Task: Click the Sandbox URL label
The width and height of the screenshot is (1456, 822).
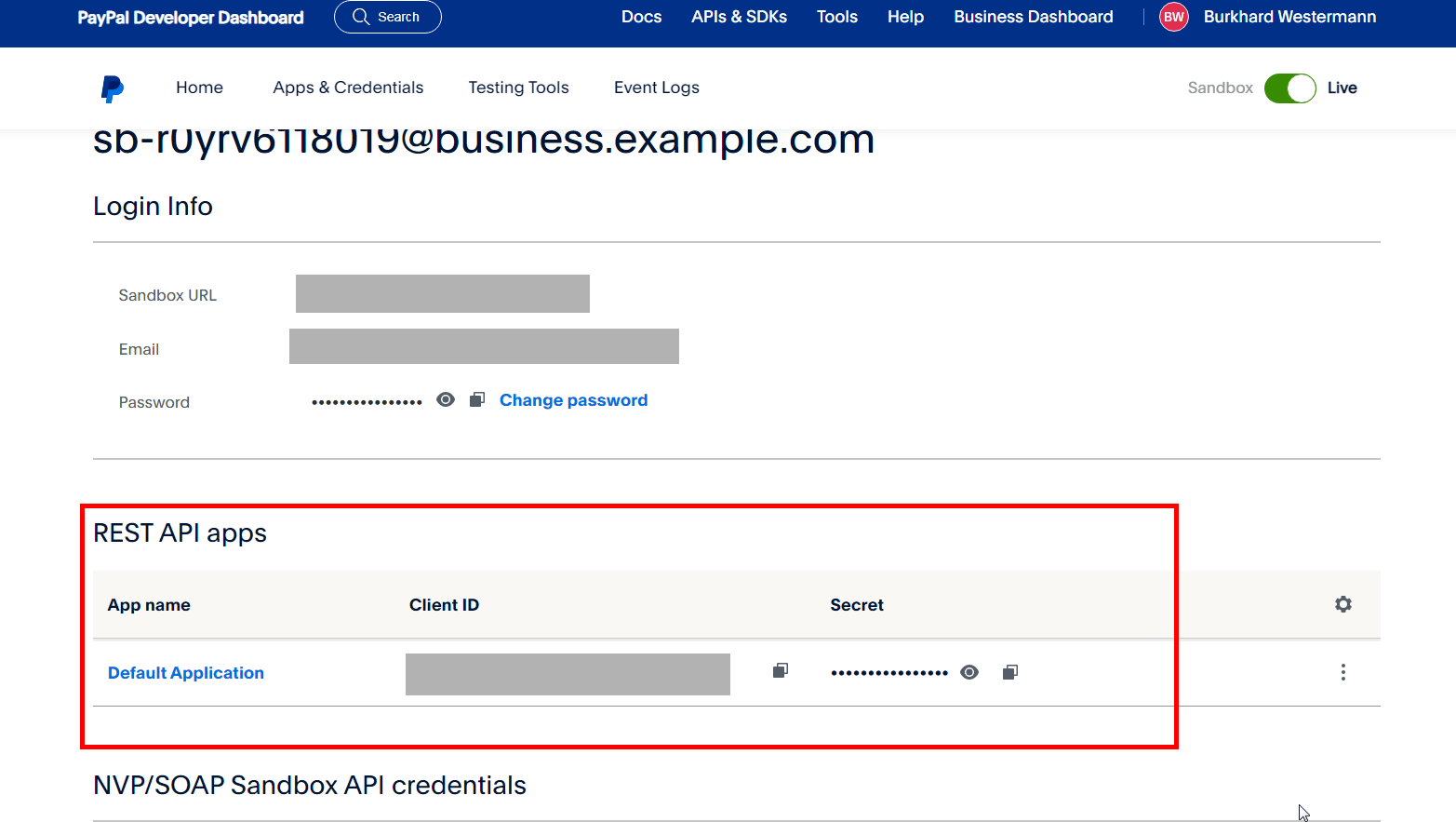Action: click(x=167, y=295)
